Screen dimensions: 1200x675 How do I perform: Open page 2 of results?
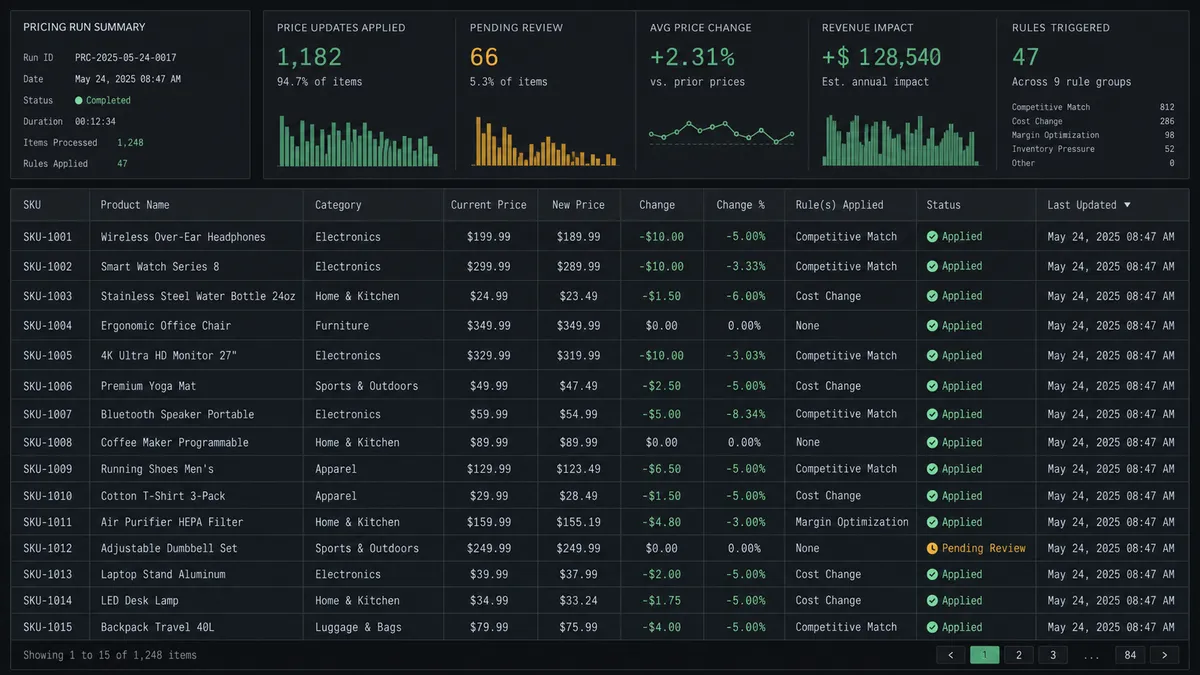[x=1018, y=655]
